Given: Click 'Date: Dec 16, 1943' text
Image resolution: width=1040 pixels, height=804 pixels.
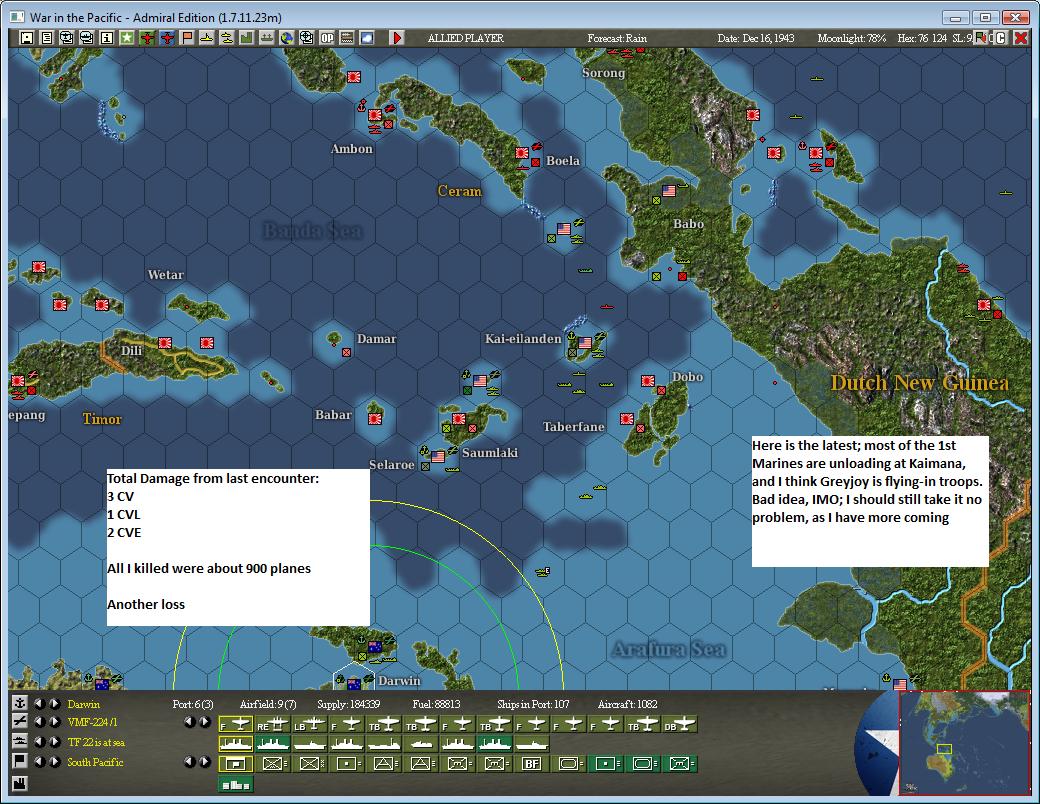Looking at the screenshot, I should click(755, 38).
